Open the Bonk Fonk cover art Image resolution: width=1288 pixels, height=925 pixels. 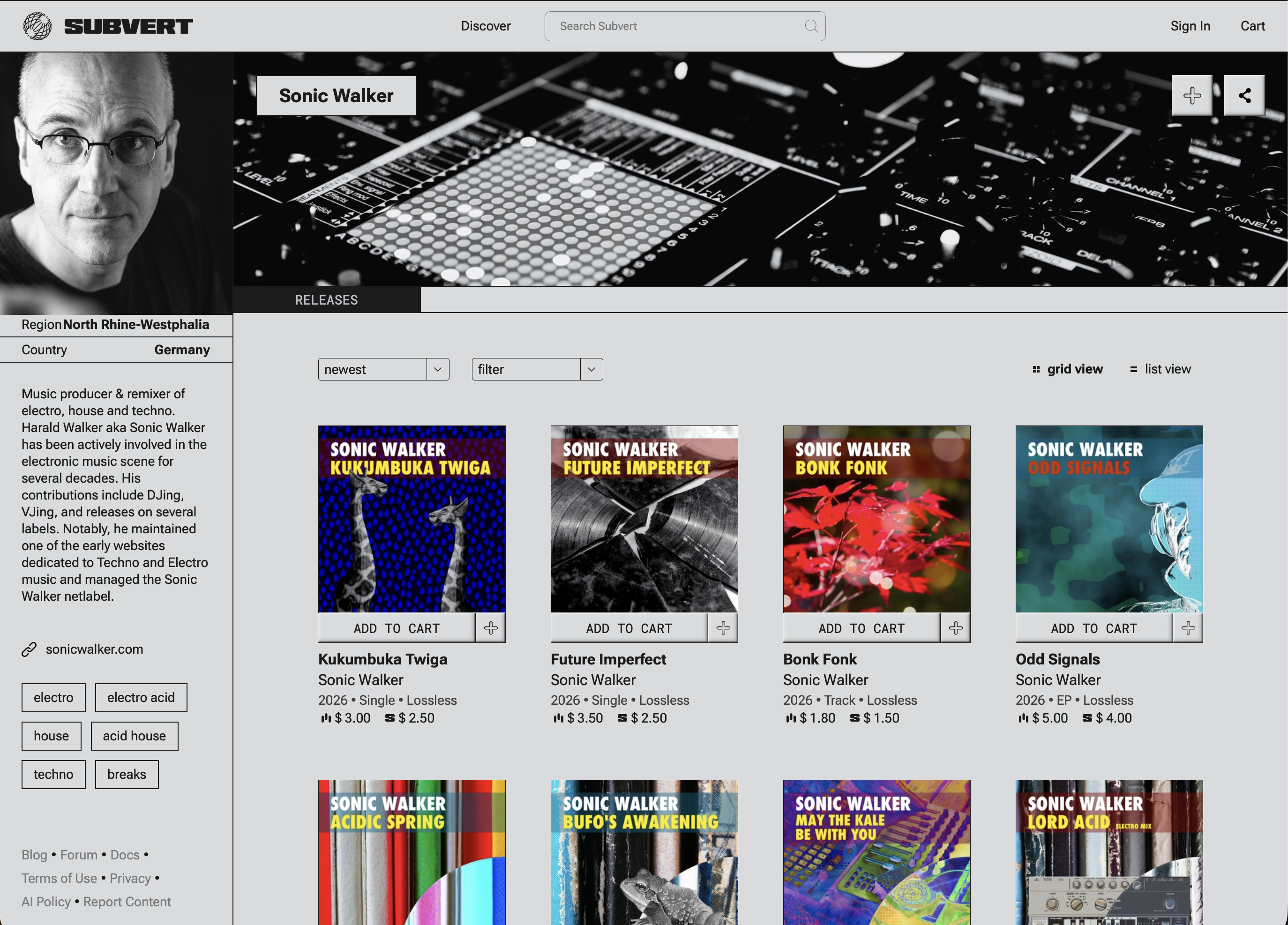coord(877,519)
